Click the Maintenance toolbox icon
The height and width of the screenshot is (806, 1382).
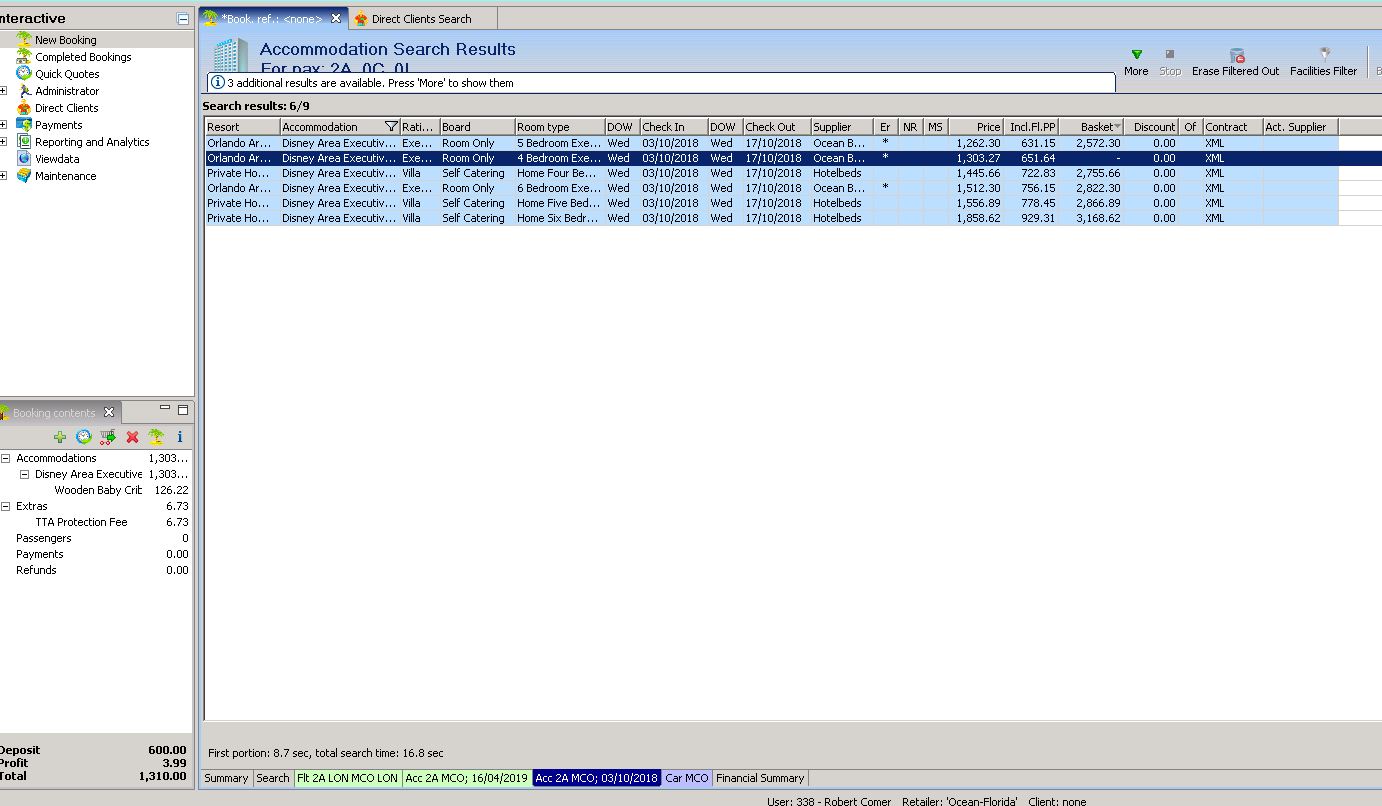coord(24,176)
